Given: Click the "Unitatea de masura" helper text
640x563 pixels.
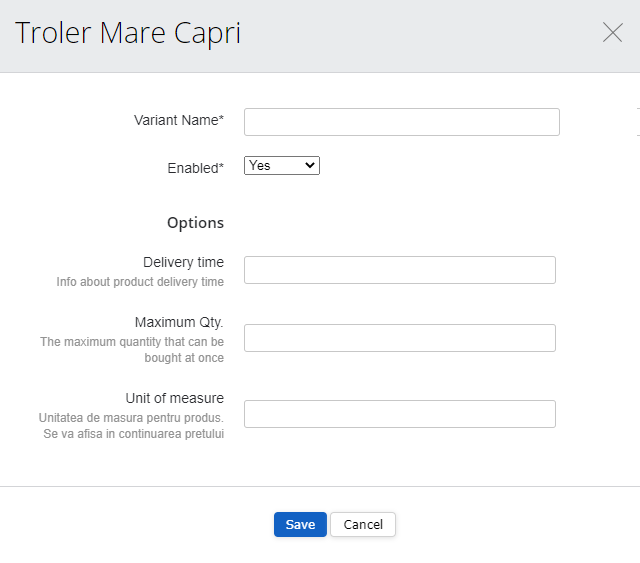Looking at the screenshot, I should (x=131, y=425).
